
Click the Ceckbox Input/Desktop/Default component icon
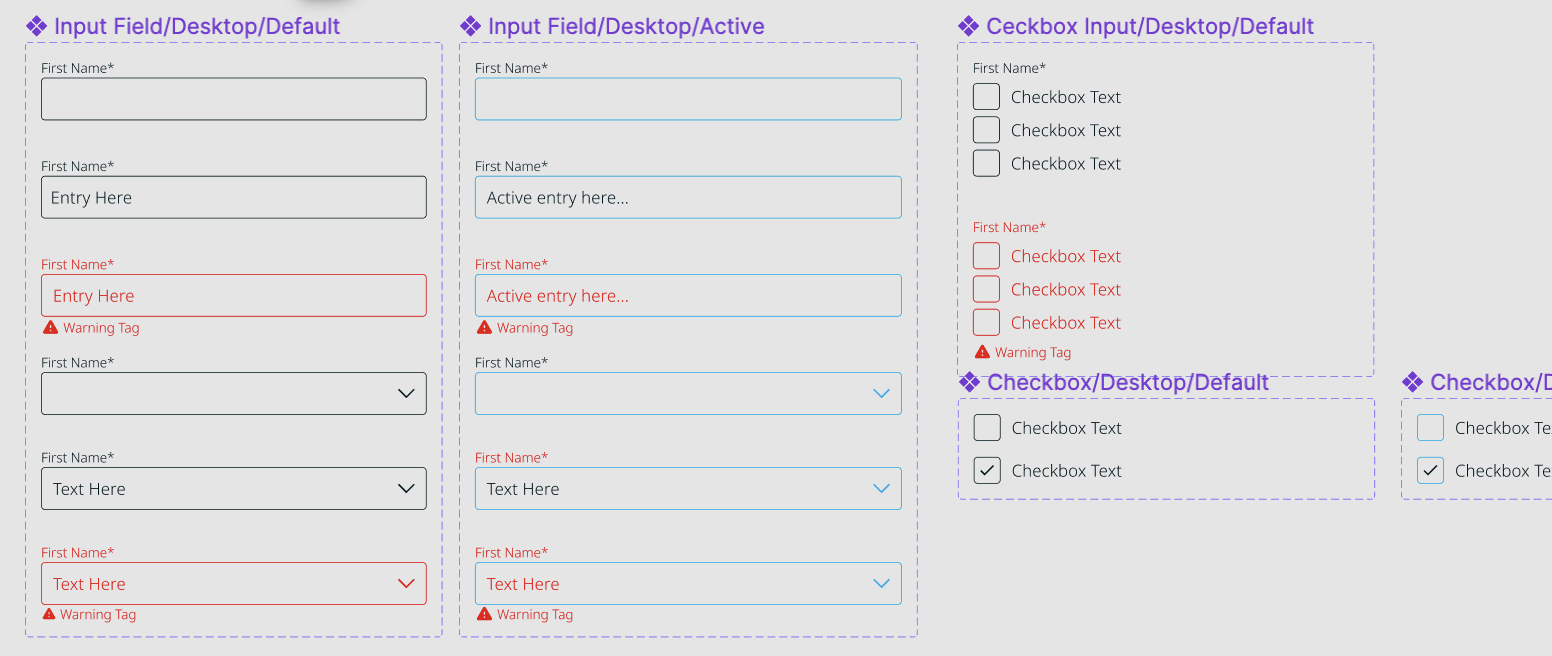click(x=968, y=27)
